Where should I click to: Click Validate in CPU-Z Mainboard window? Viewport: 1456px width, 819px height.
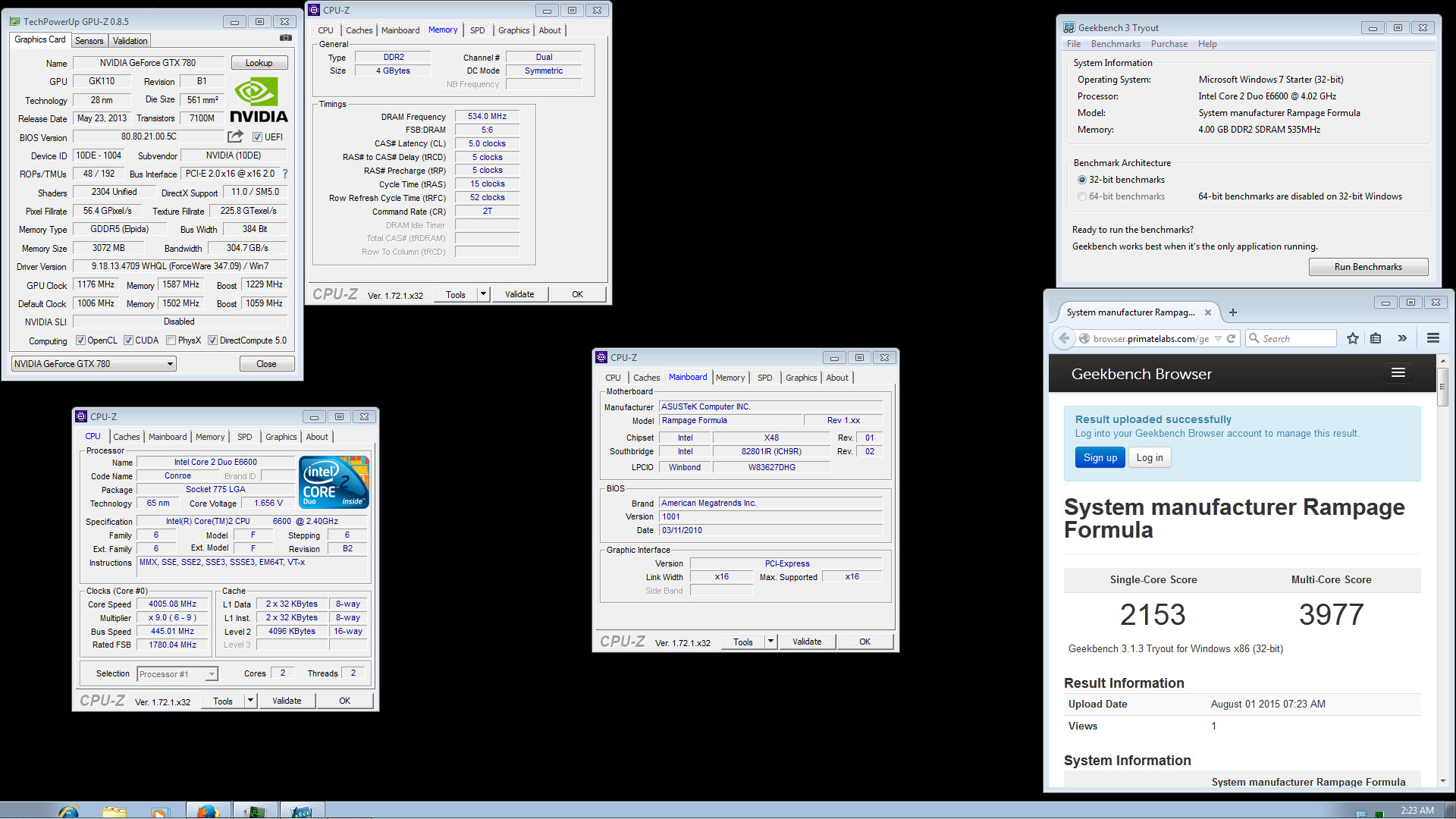[x=807, y=642]
